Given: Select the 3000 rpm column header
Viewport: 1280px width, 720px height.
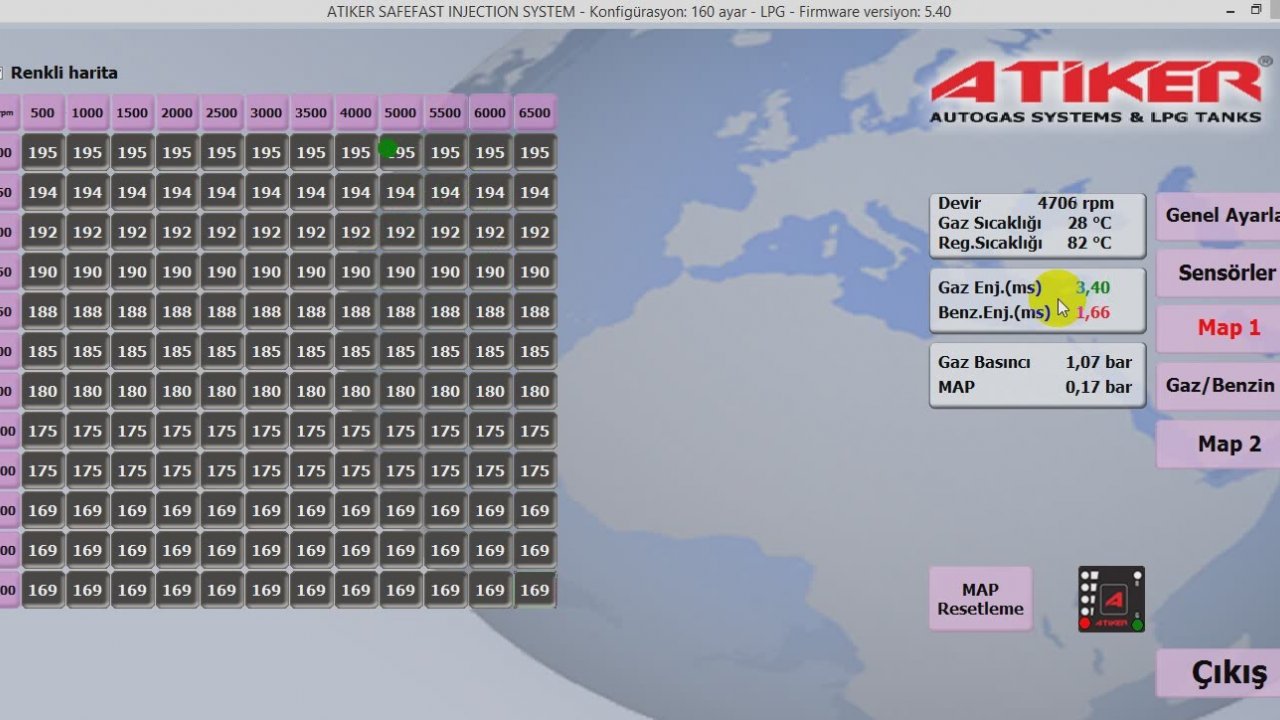Looking at the screenshot, I should (x=266, y=113).
